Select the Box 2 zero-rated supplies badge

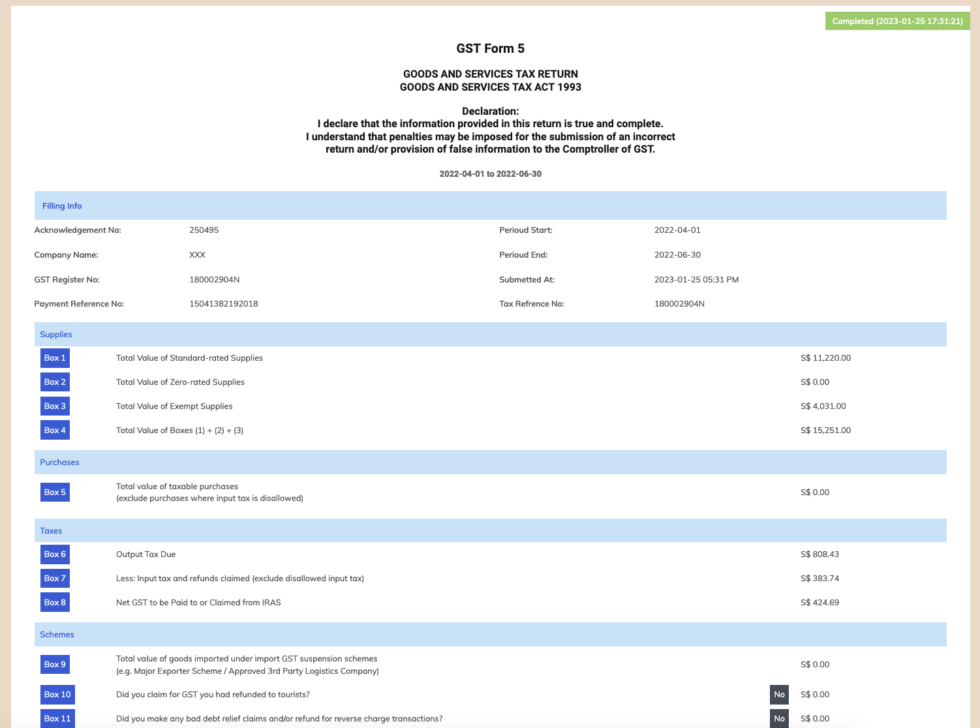54,381
